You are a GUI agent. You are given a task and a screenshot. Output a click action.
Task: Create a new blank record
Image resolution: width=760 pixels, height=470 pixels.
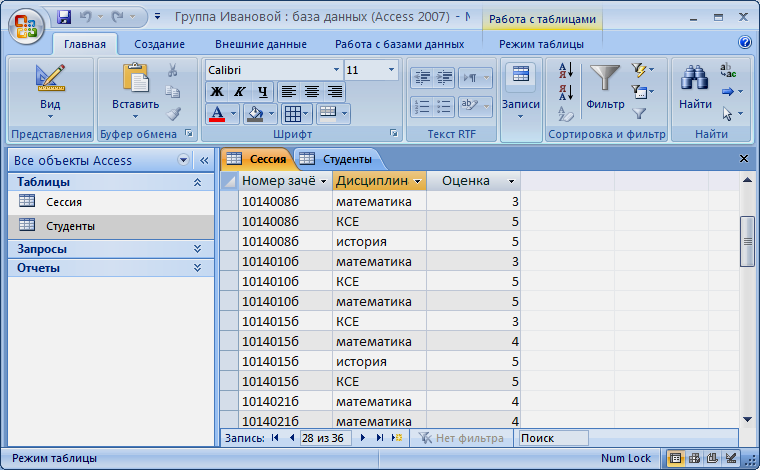click(x=397, y=438)
